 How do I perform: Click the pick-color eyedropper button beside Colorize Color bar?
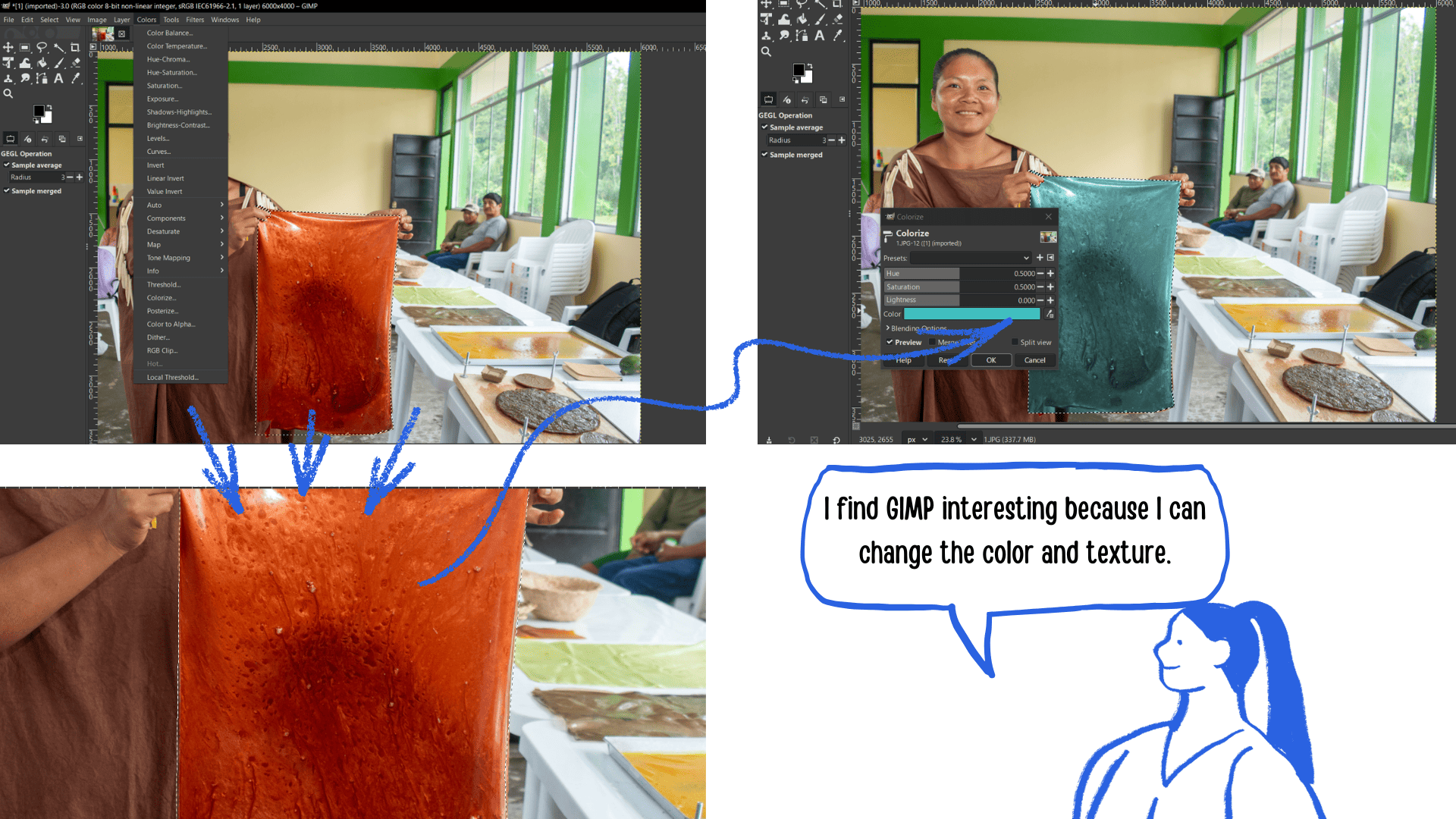(1050, 314)
